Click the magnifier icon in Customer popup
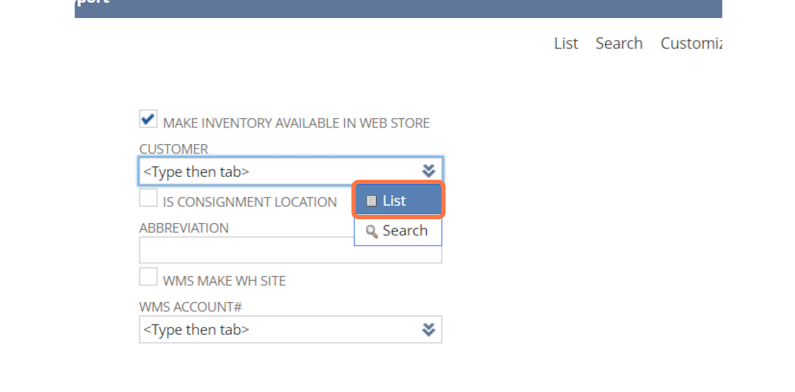 point(372,232)
